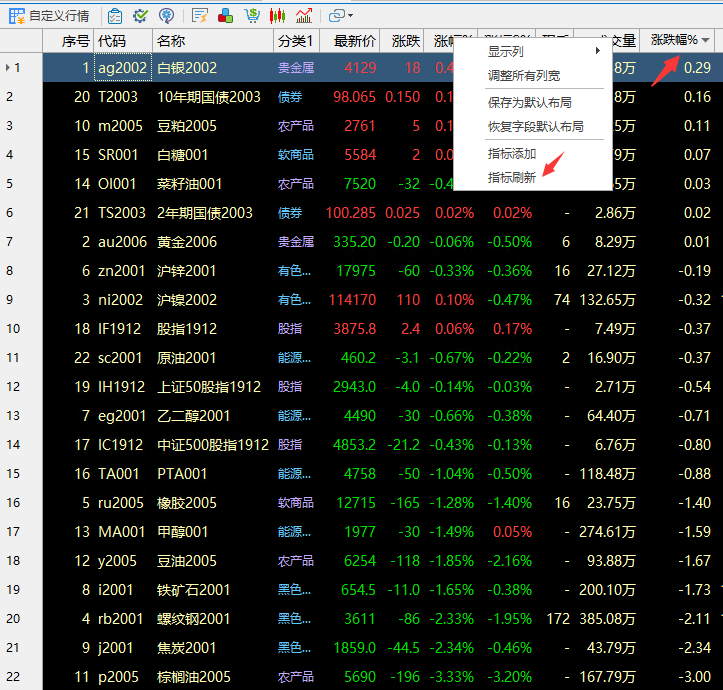Select 指标刷新 in the context menu
723x690 pixels.
pos(512,178)
